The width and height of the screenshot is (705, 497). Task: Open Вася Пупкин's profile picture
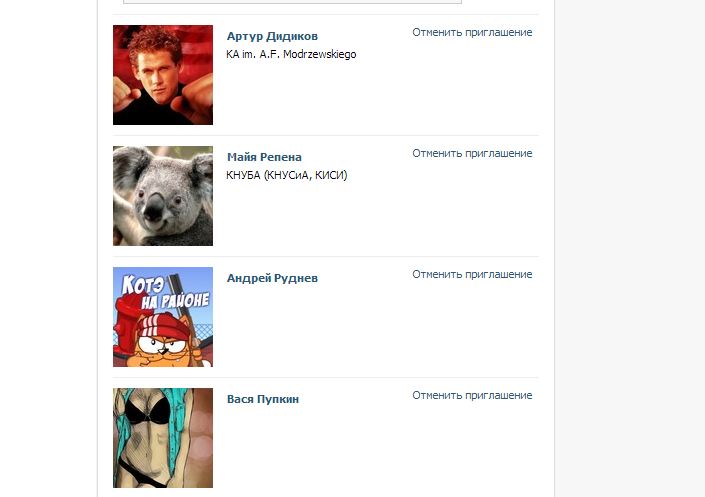click(x=163, y=438)
